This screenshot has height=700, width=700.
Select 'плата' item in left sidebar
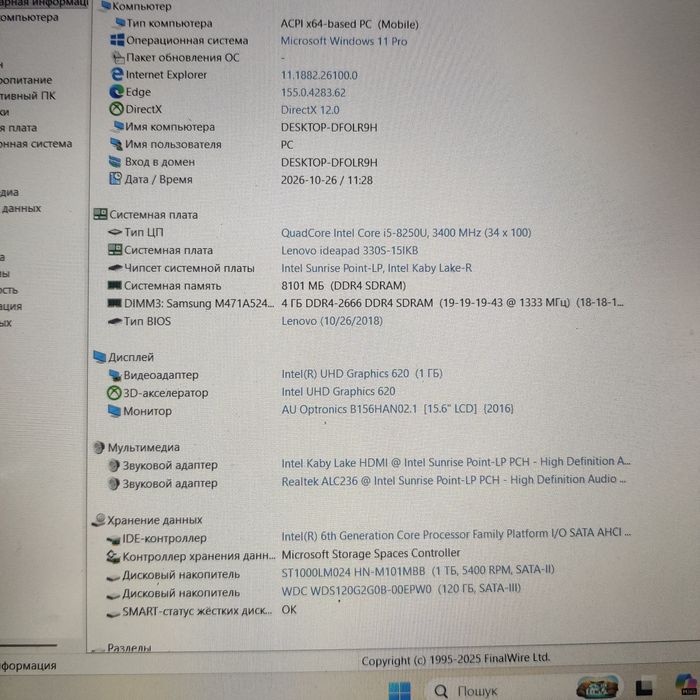pyautogui.click(x=19, y=128)
